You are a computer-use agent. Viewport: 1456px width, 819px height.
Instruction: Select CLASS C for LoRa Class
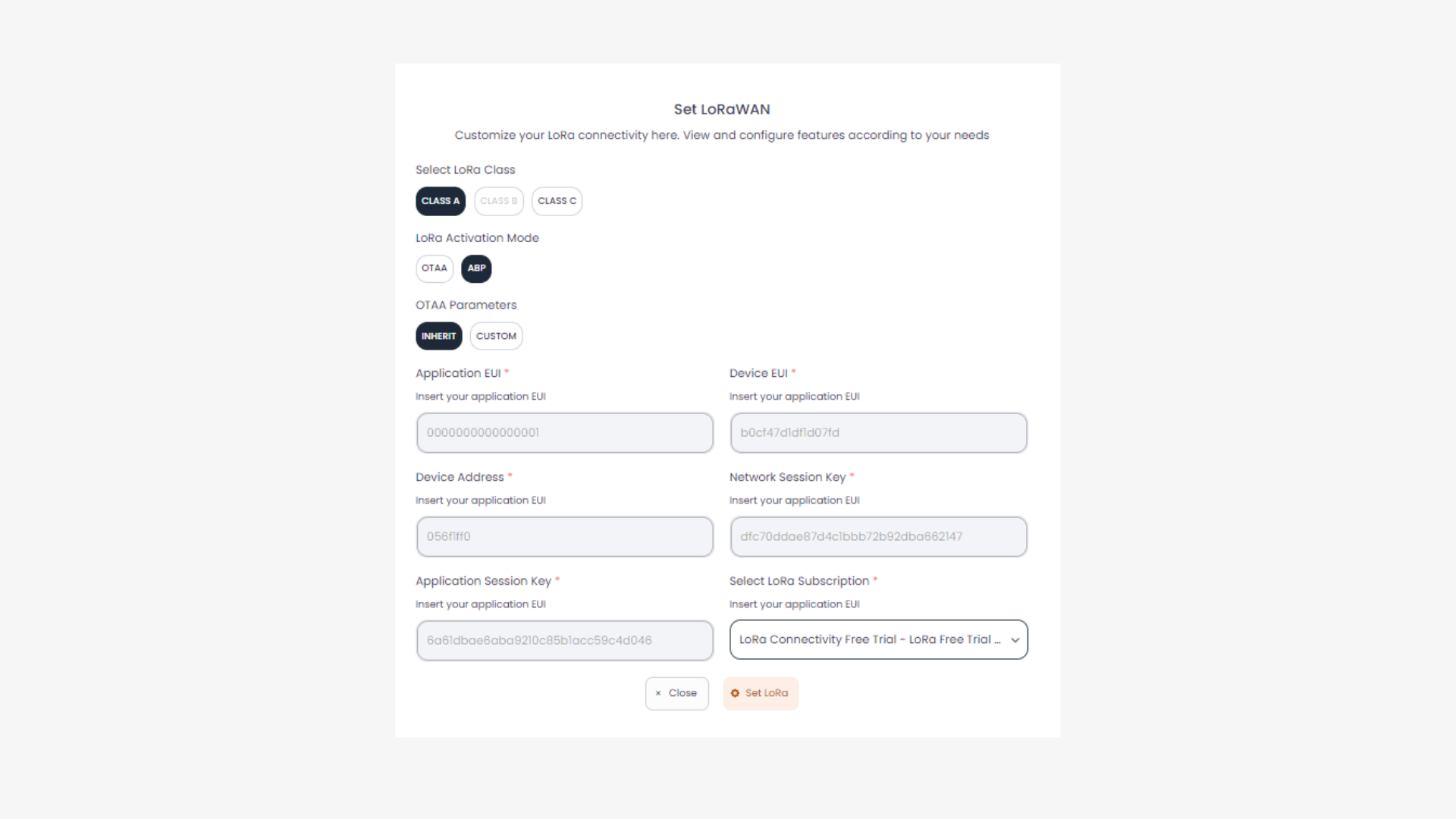(x=557, y=201)
